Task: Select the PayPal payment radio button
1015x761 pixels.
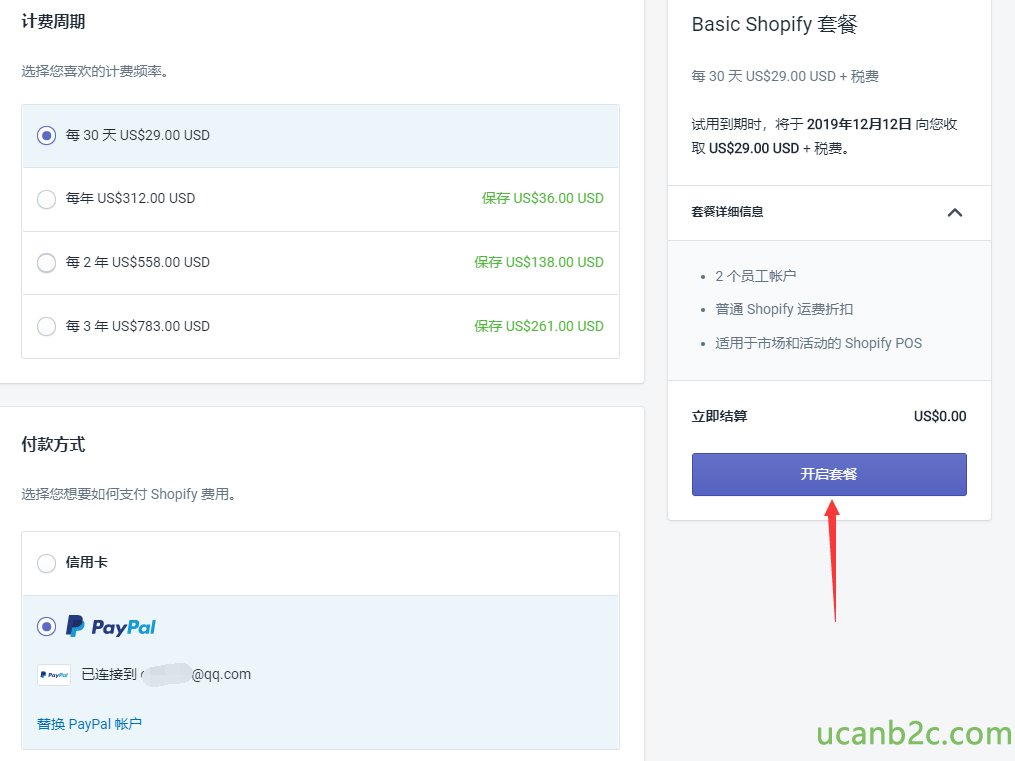Action: point(46,626)
